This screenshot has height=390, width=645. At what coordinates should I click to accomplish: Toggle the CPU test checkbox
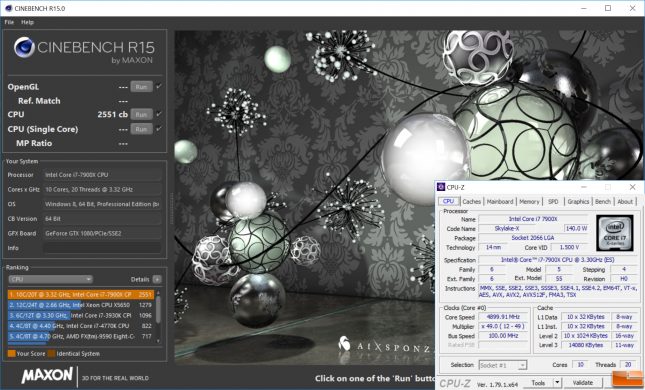[x=159, y=114]
